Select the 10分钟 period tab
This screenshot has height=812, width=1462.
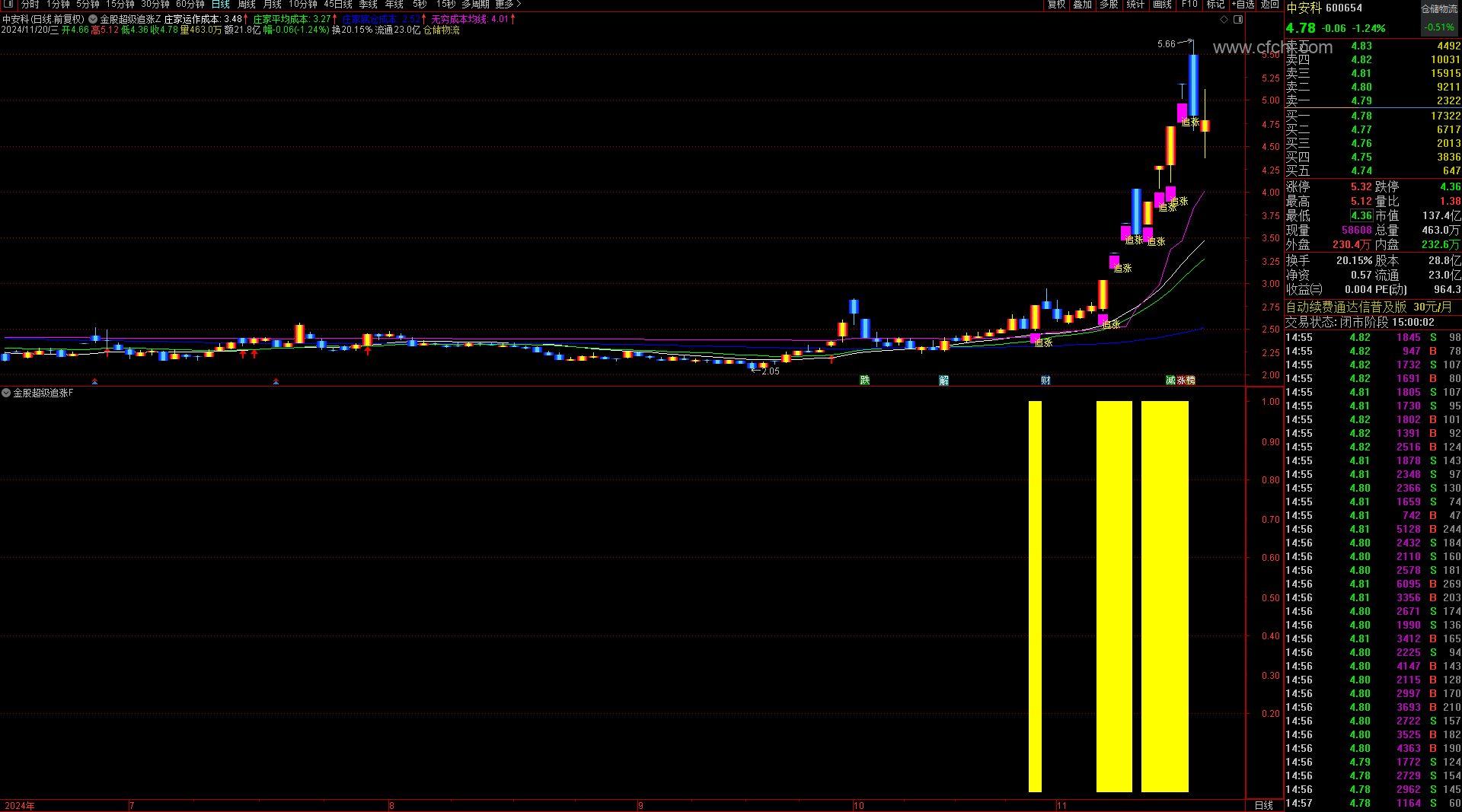(303, 5)
